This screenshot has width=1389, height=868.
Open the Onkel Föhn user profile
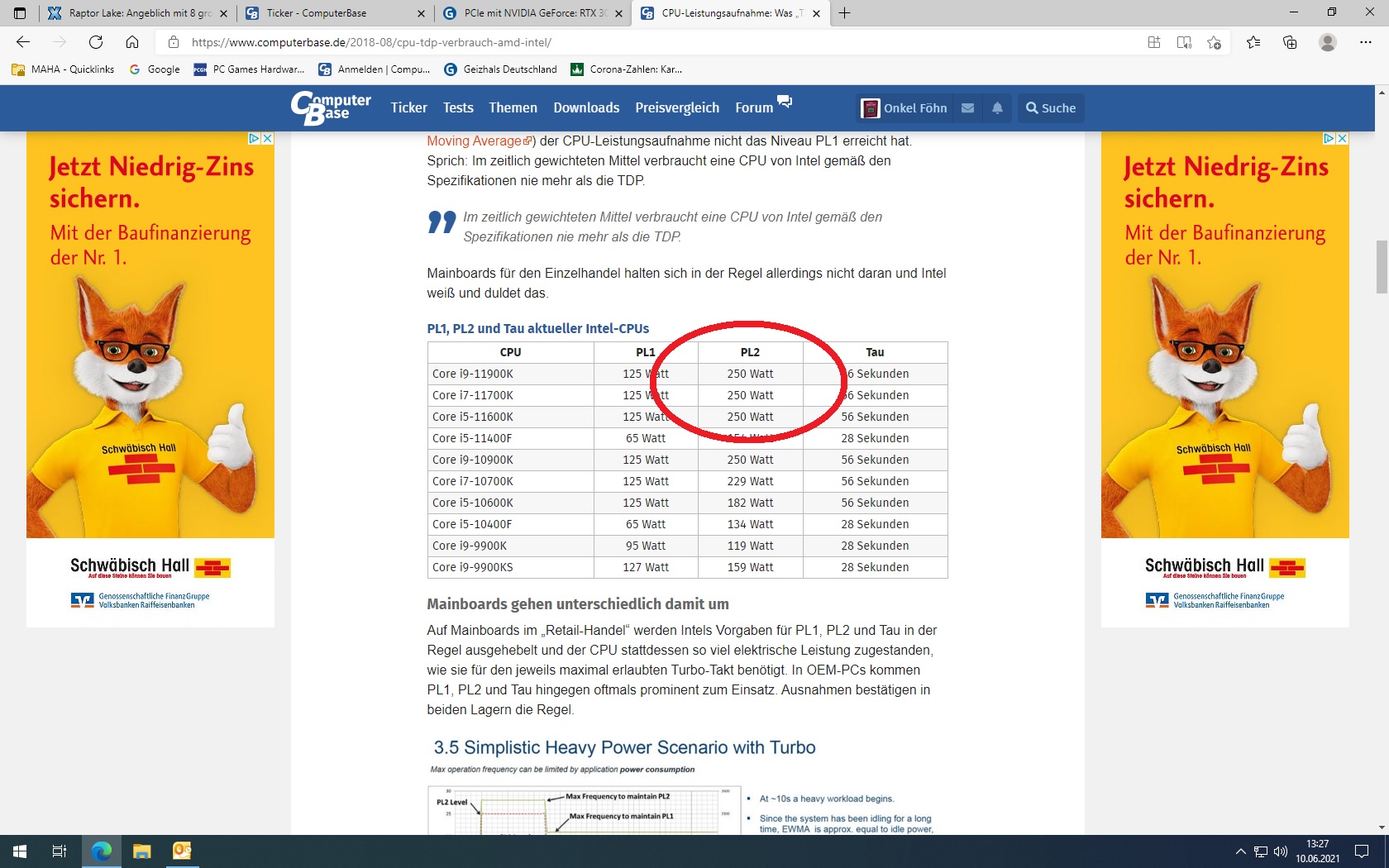[x=904, y=108]
